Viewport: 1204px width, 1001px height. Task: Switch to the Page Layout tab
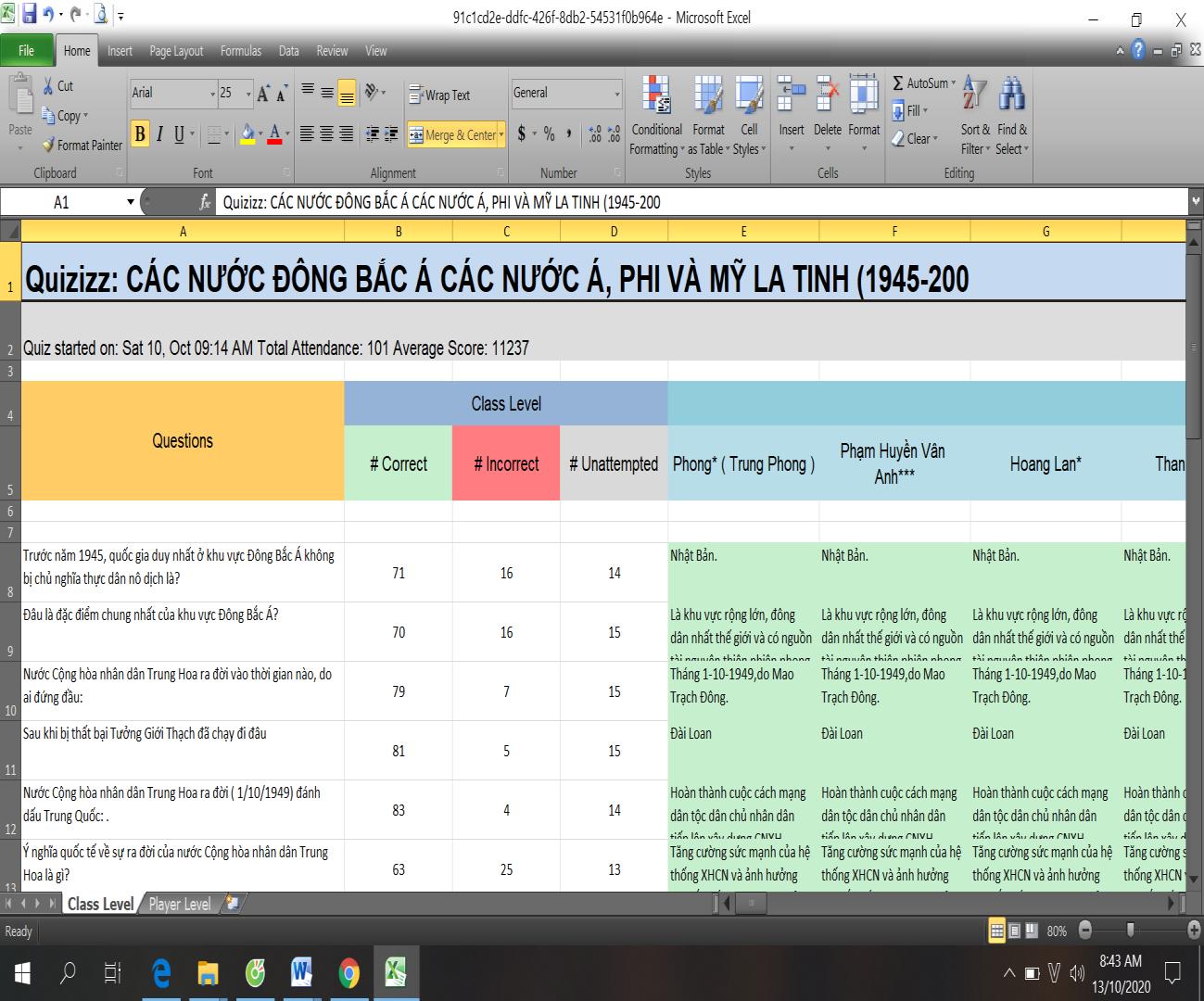(x=176, y=51)
